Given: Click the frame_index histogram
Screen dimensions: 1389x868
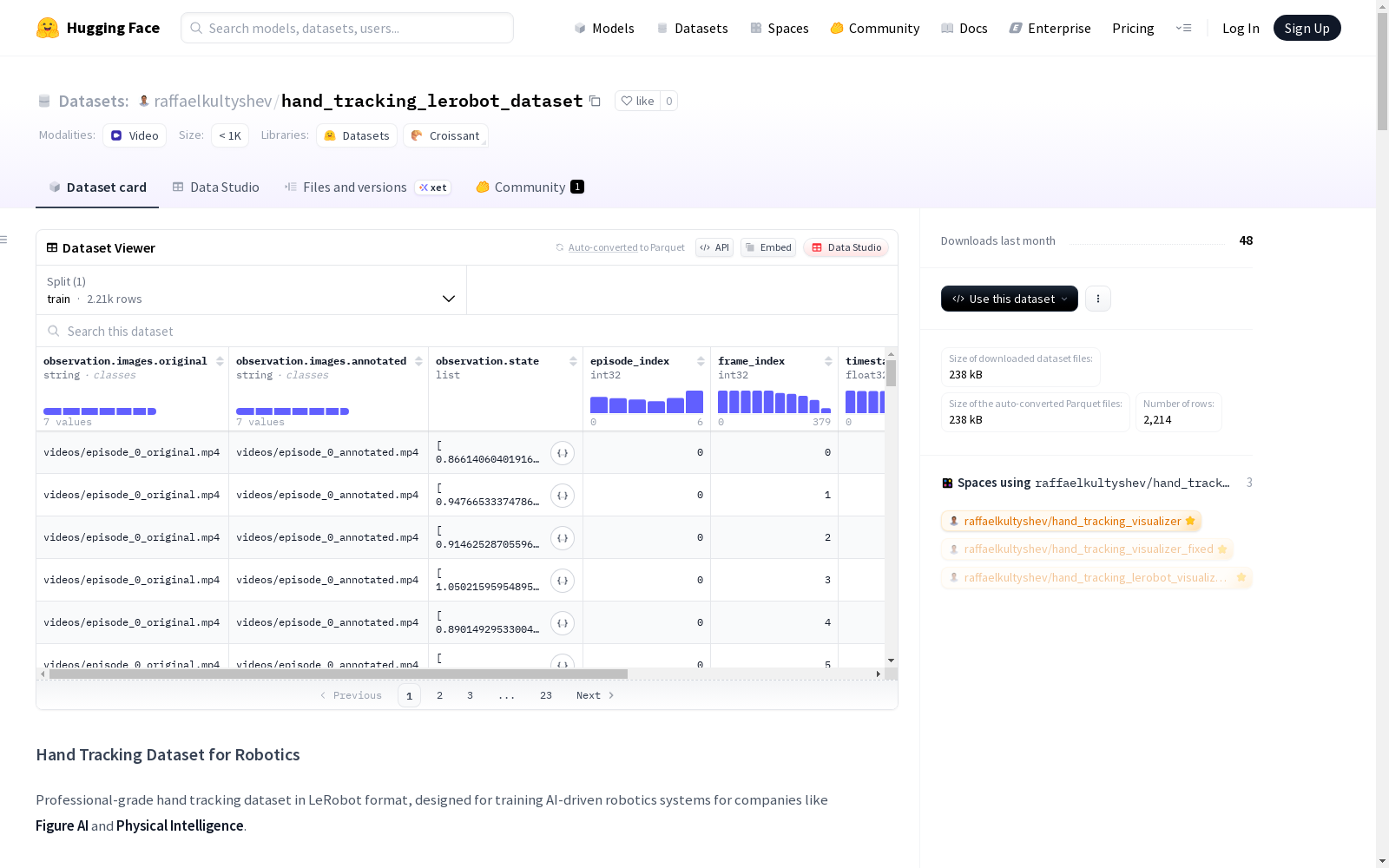Looking at the screenshot, I should click(x=774, y=402).
